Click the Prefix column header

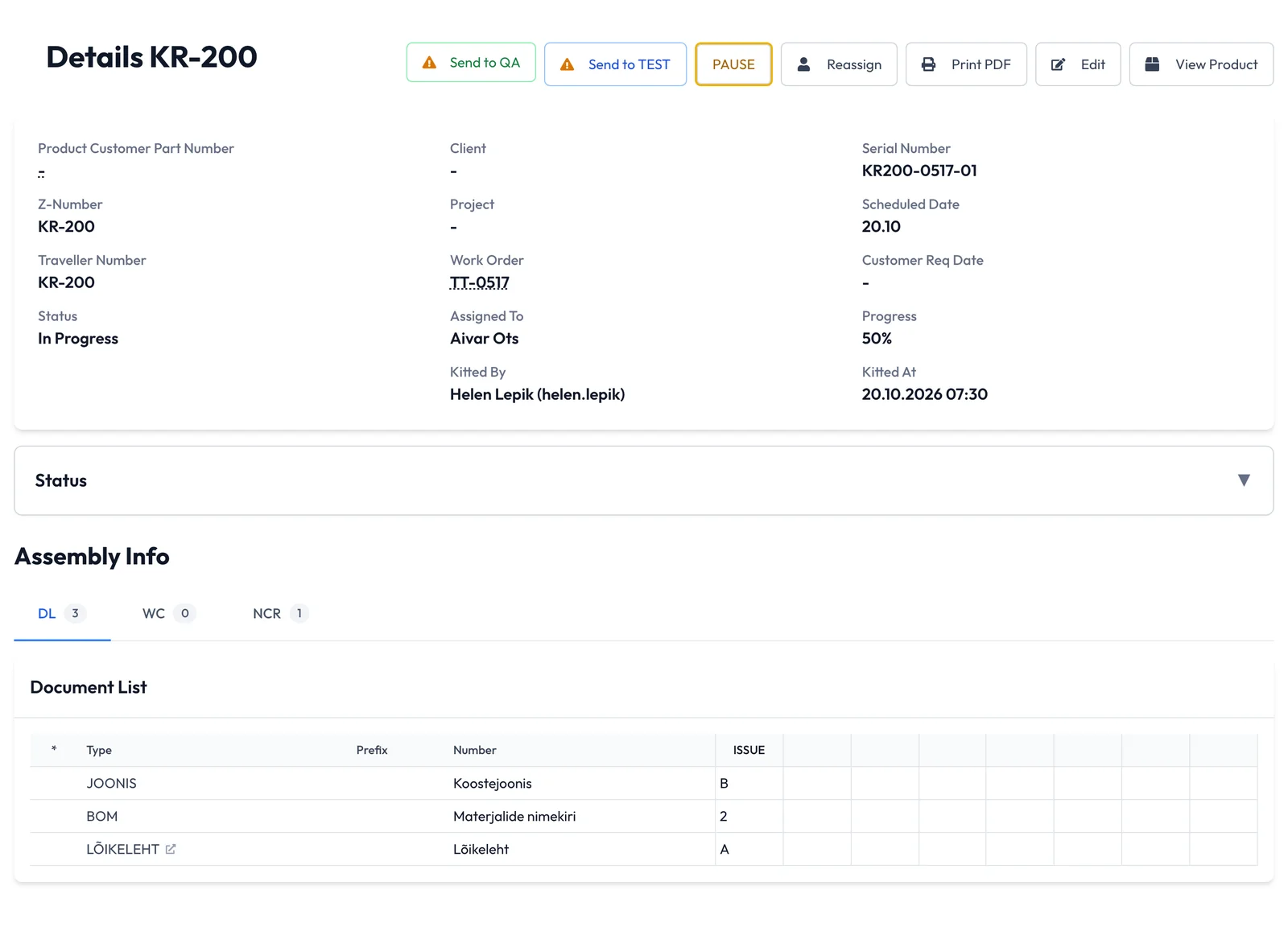click(372, 750)
